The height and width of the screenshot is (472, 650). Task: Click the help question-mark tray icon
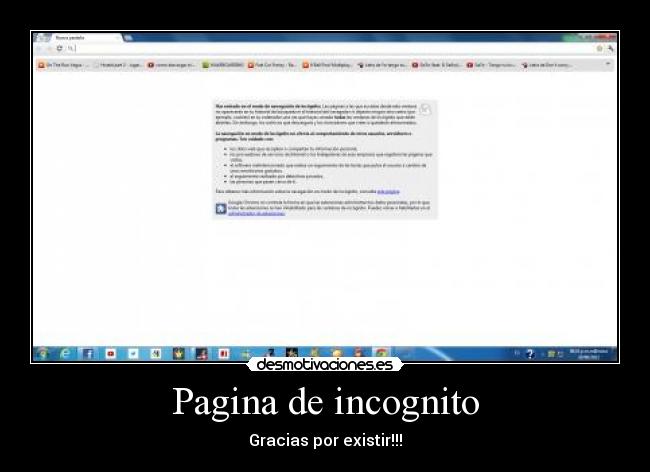(530, 354)
